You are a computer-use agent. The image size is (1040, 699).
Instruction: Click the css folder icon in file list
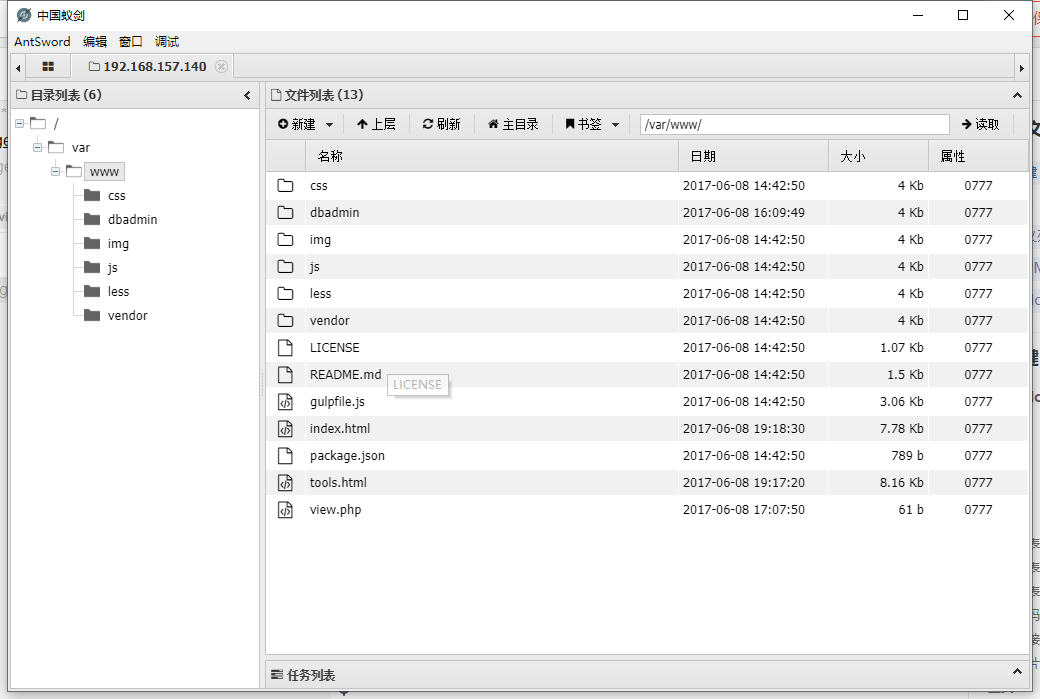[x=285, y=186]
